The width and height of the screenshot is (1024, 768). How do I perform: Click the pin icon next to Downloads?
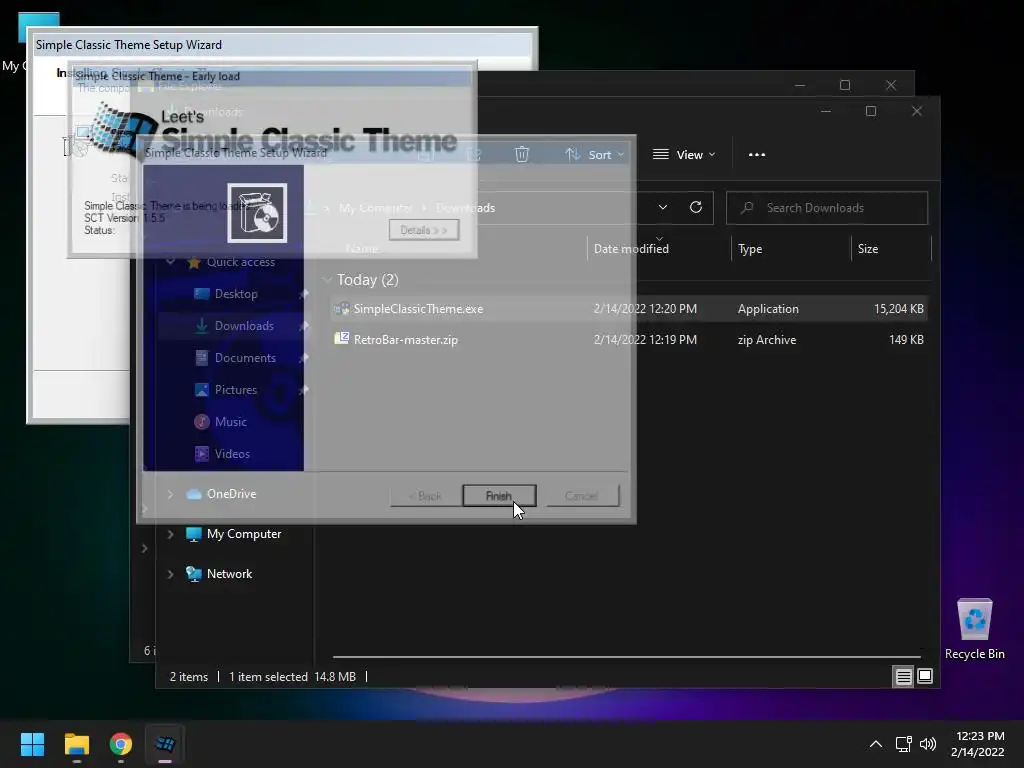[304, 326]
